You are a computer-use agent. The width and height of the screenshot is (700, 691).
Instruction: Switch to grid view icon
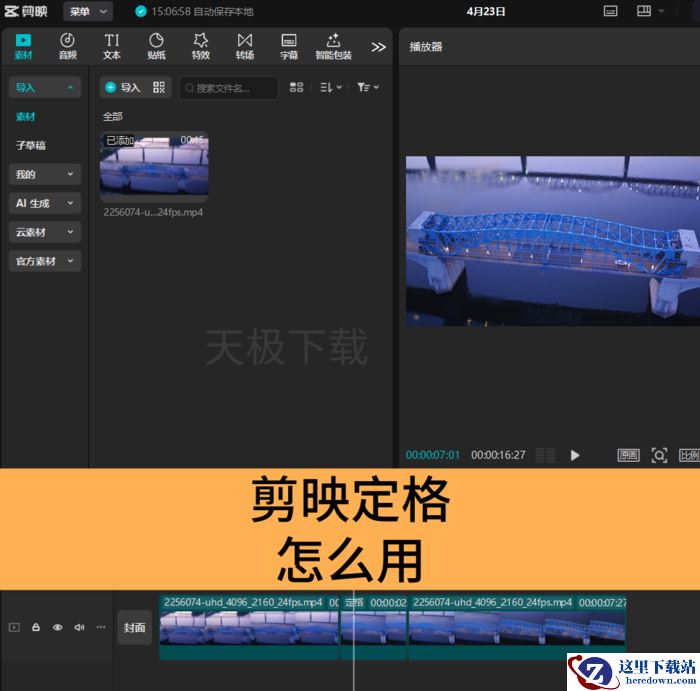coord(296,87)
